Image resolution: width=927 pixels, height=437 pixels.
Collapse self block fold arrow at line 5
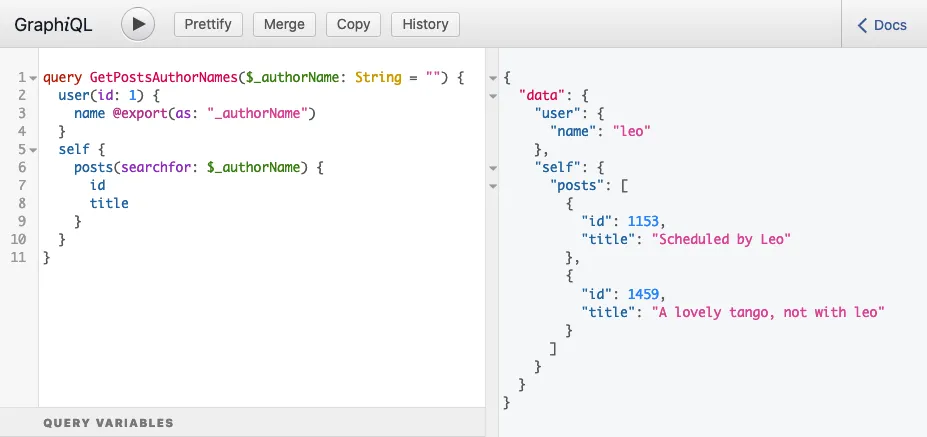(x=33, y=150)
